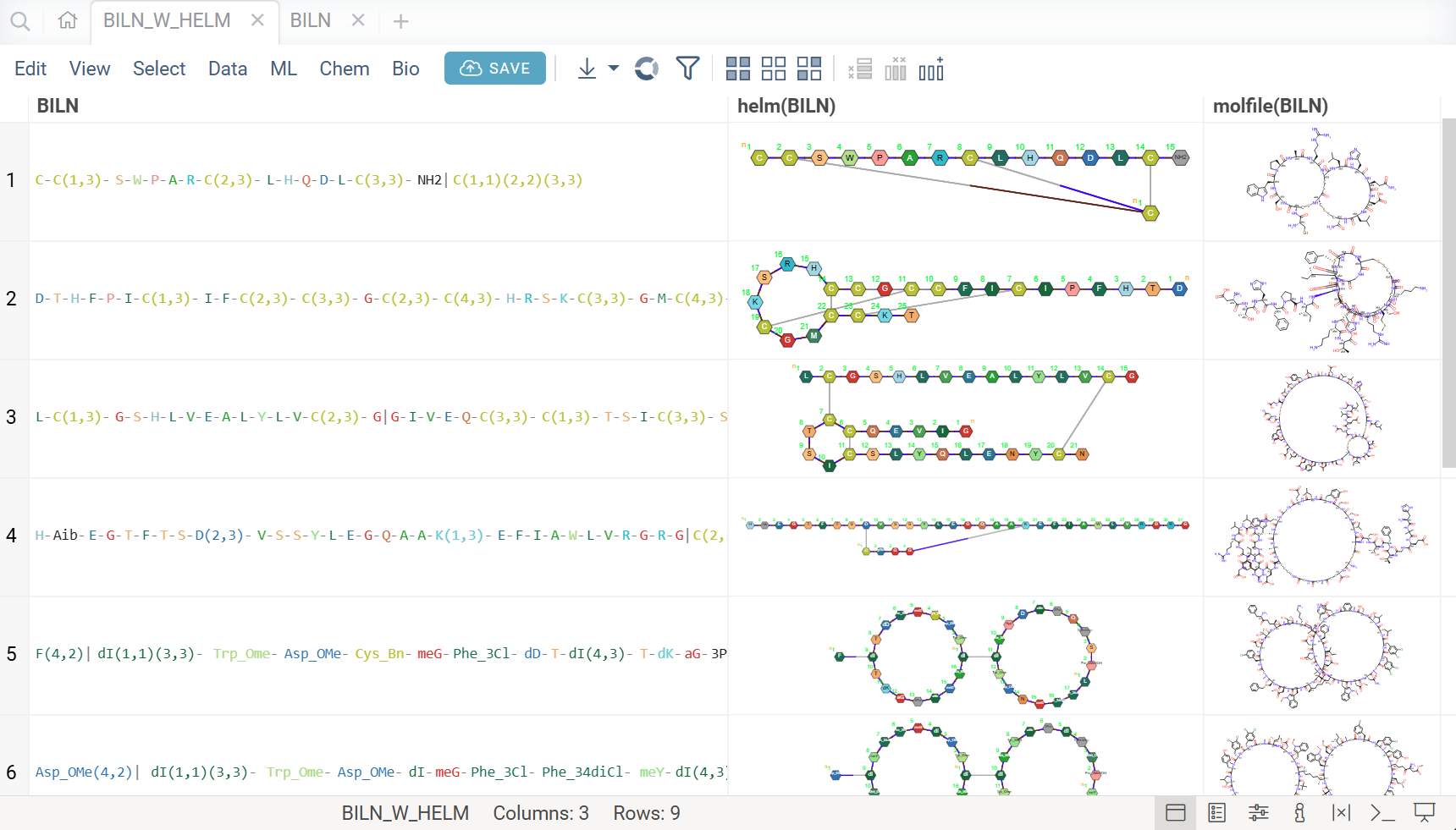Image resolution: width=1456 pixels, height=830 pixels.
Task: Add a new tab with plus
Action: click(401, 22)
